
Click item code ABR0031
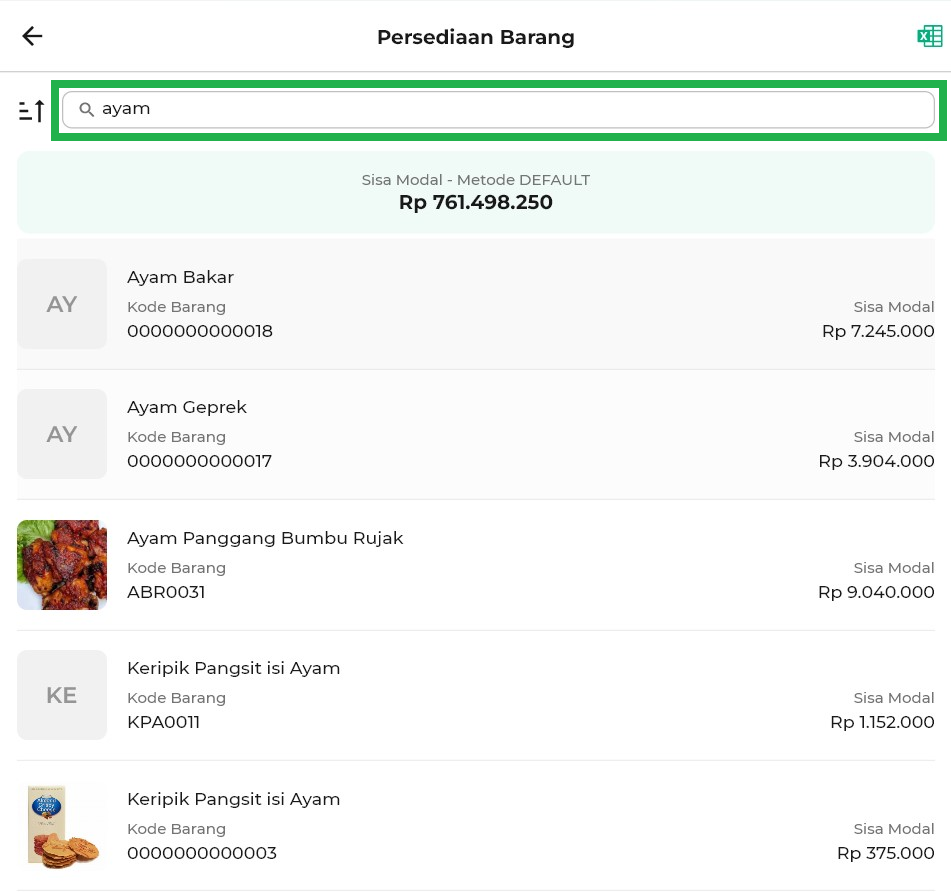tap(166, 592)
